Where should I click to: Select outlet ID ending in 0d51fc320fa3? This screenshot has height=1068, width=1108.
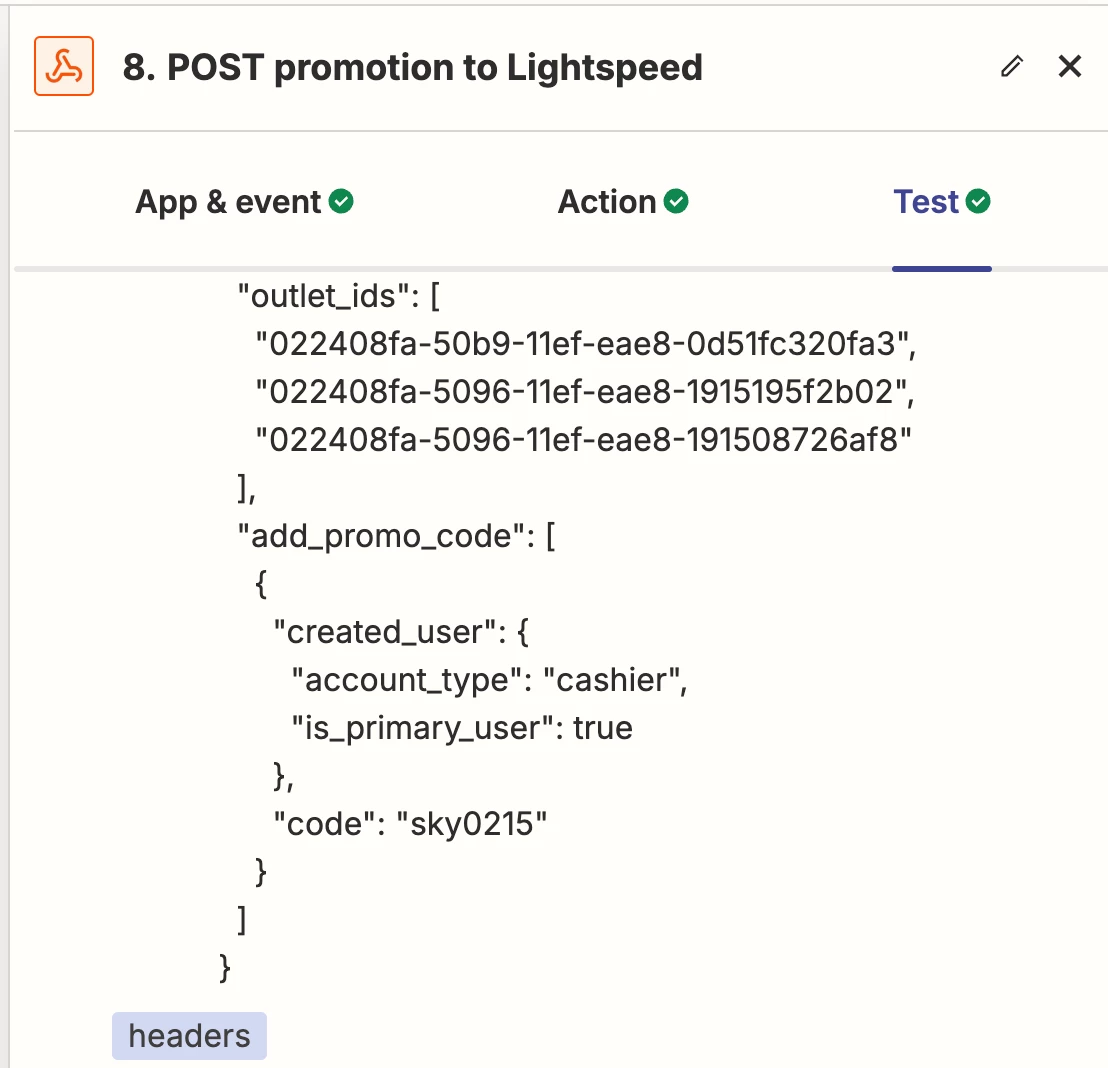585,344
